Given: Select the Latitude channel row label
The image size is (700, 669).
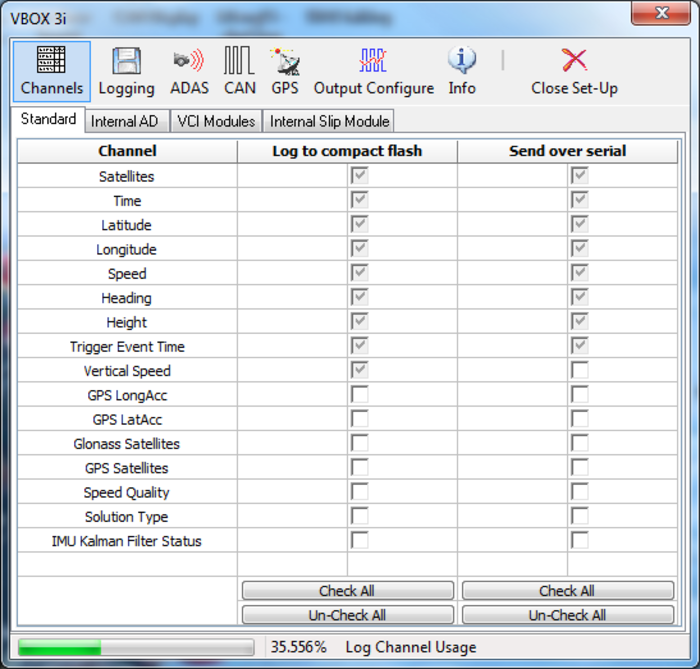Looking at the screenshot, I should 126,225.
